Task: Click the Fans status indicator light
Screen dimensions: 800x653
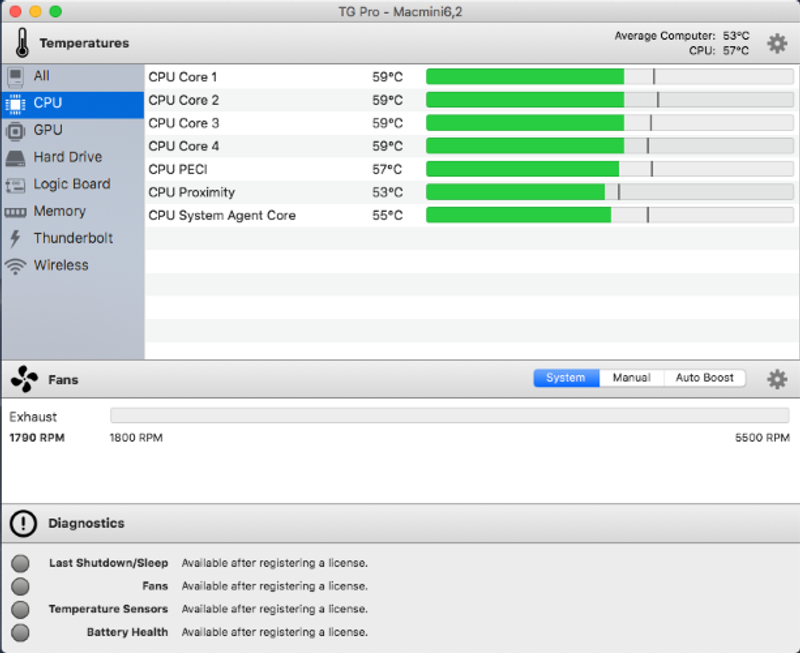Action: click(x=20, y=586)
